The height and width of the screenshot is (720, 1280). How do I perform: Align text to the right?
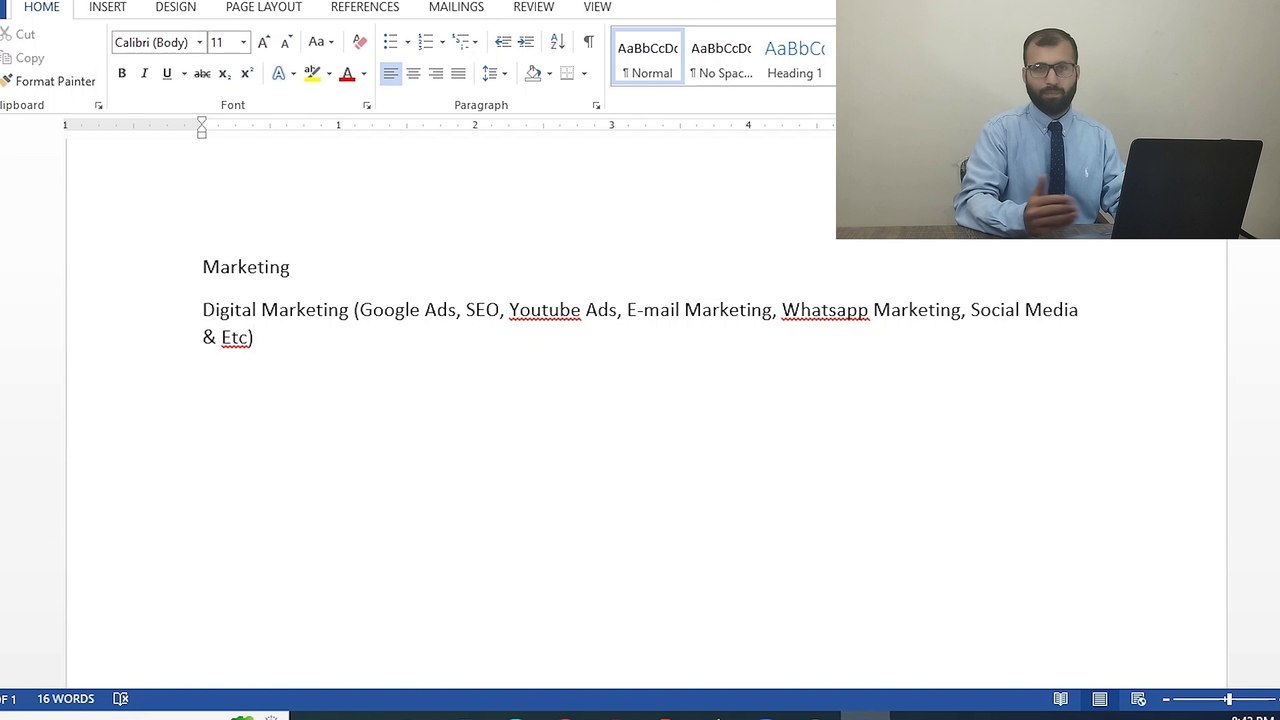pyautogui.click(x=436, y=73)
